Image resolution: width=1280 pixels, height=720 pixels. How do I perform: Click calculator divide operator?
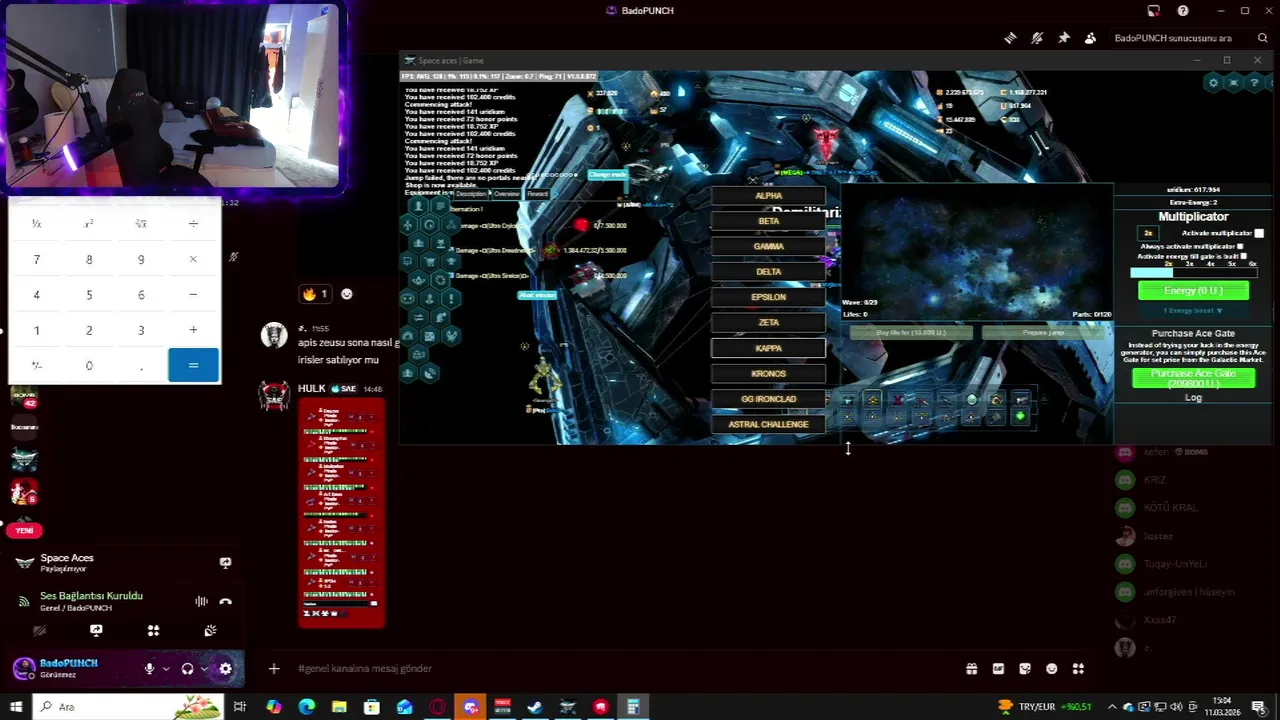coord(193,224)
